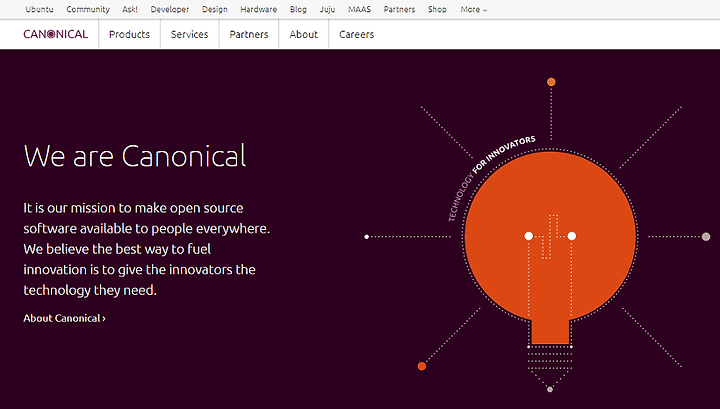Visit the Blog link
Image resolution: width=720 pixels, height=409 pixels.
tap(298, 9)
